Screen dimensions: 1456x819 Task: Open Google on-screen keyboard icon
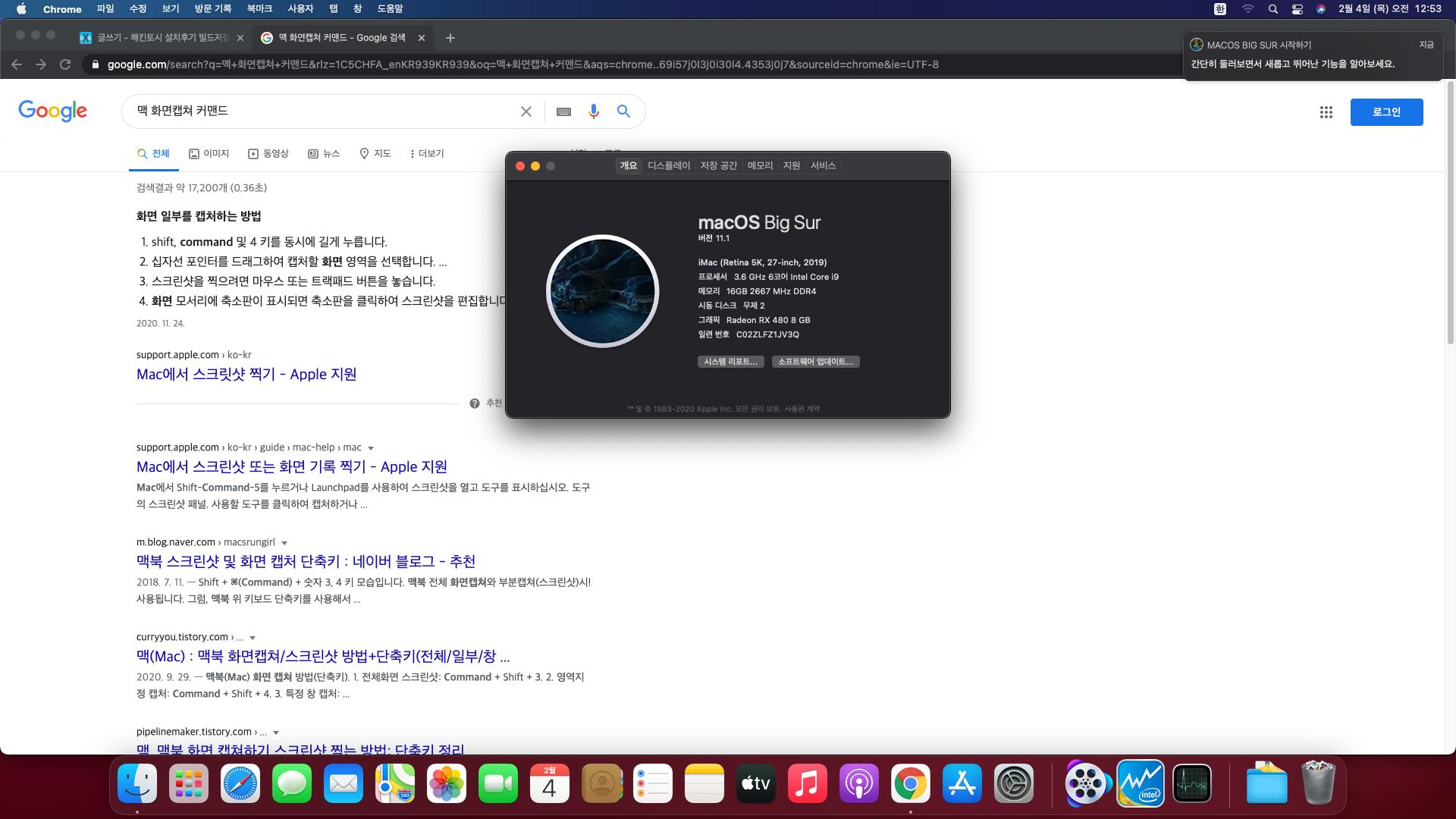pyautogui.click(x=563, y=111)
